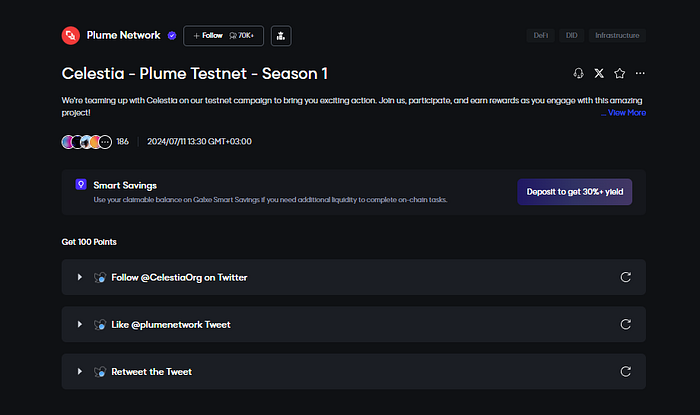Click the verified badge beside Plume Network
The image size is (700, 415).
coord(172,36)
